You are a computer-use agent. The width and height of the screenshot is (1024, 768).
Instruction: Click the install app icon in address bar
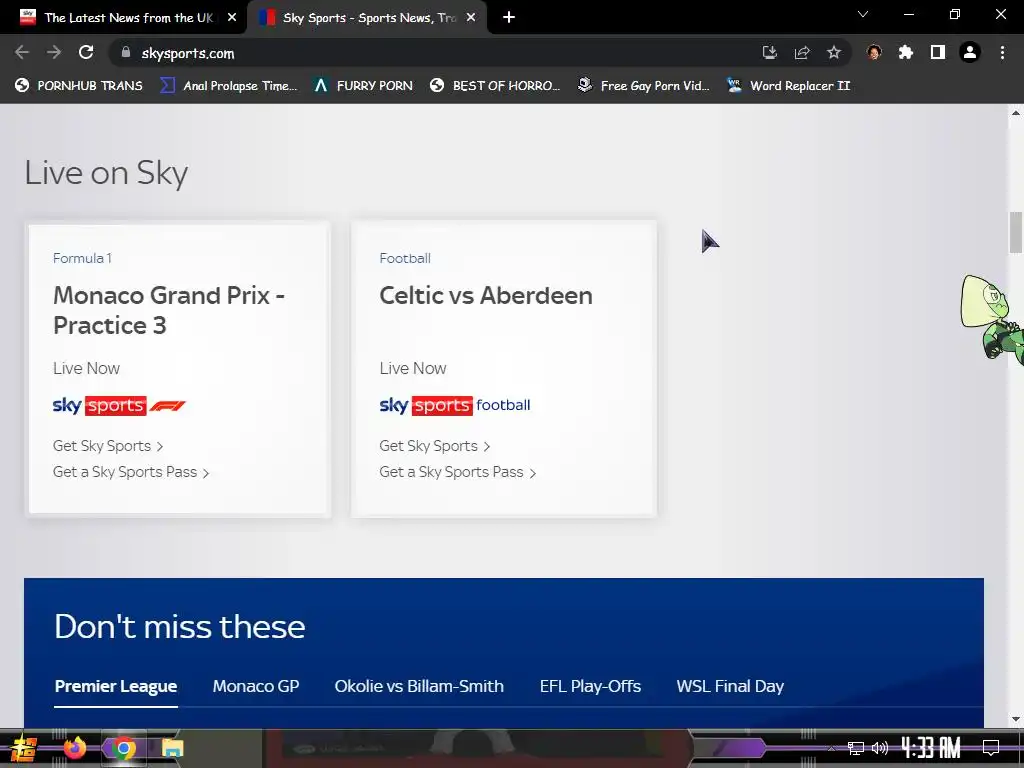pos(770,53)
